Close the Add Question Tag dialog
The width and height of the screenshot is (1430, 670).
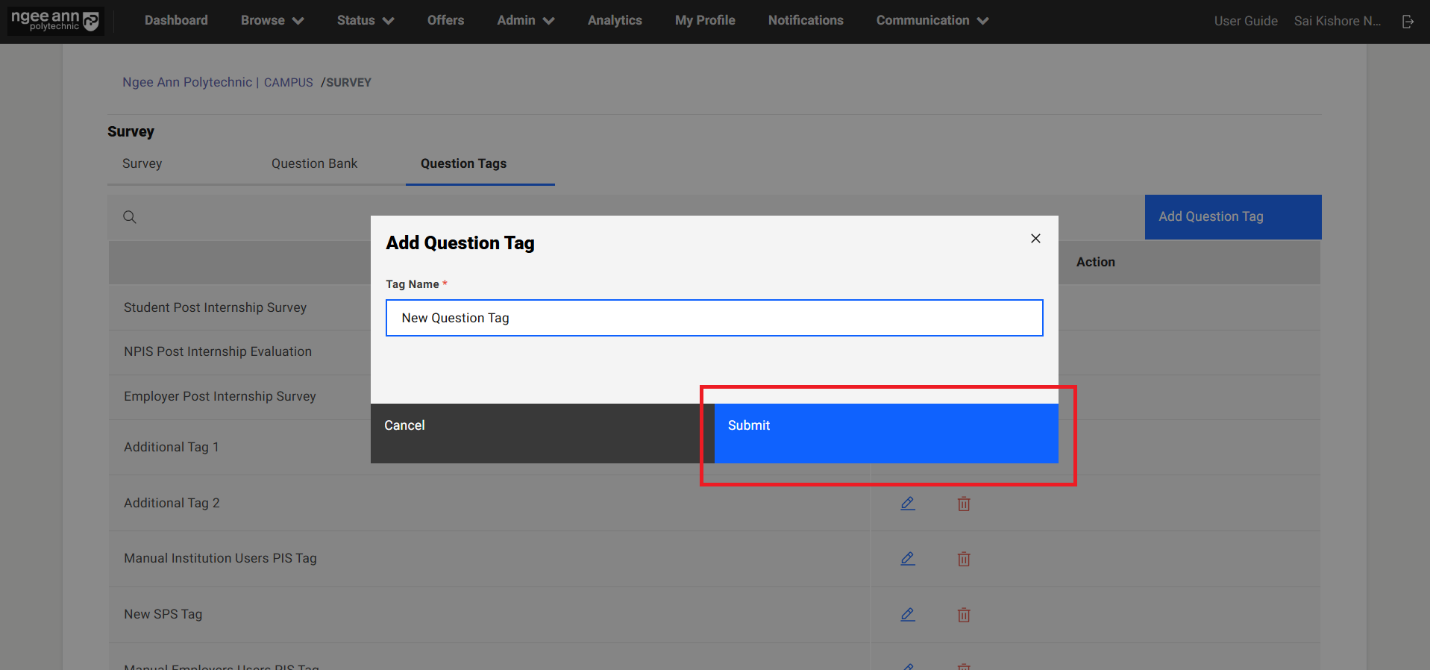point(1035,238)
